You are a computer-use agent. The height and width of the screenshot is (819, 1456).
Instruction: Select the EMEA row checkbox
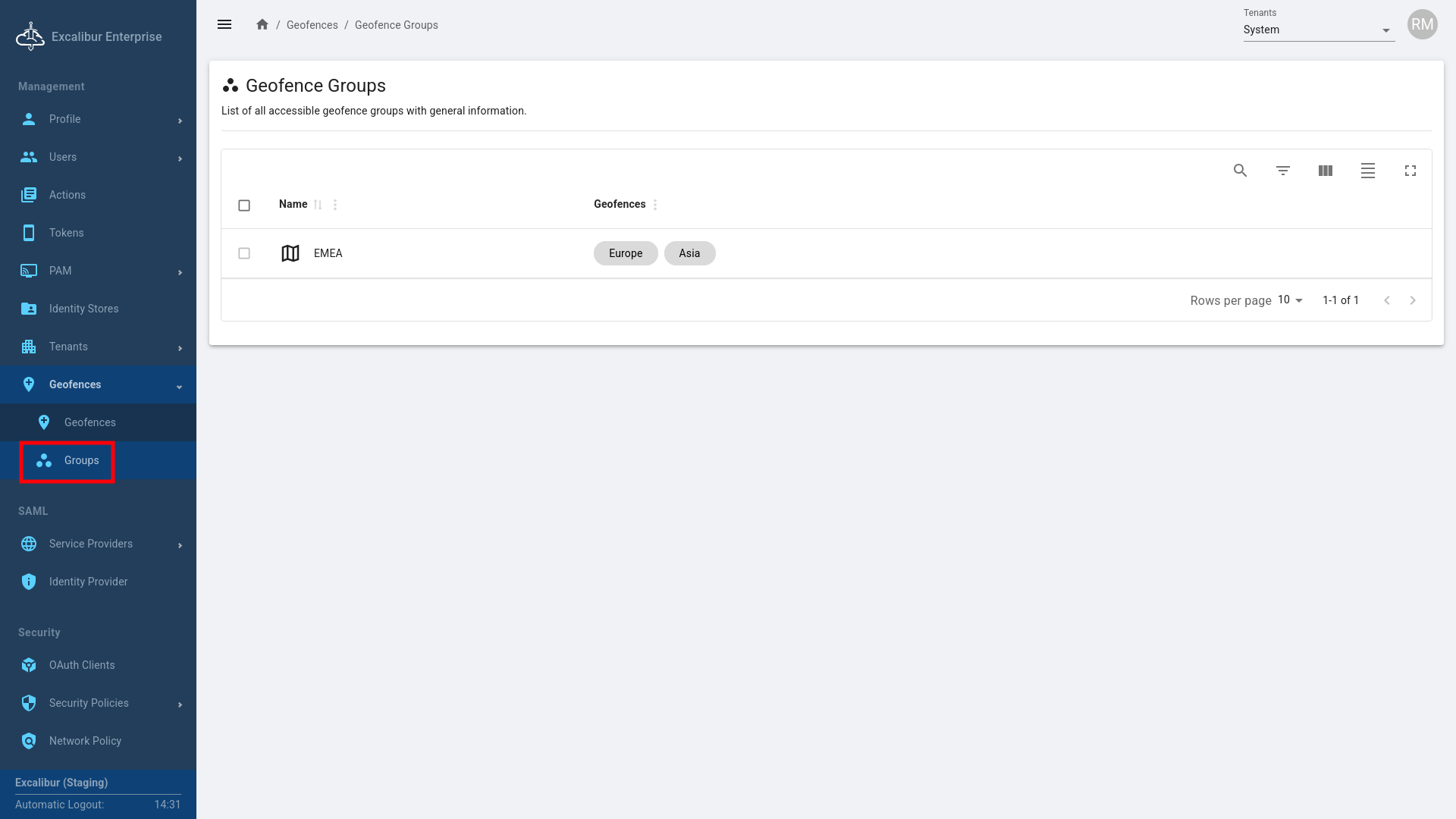pos(244,253)
